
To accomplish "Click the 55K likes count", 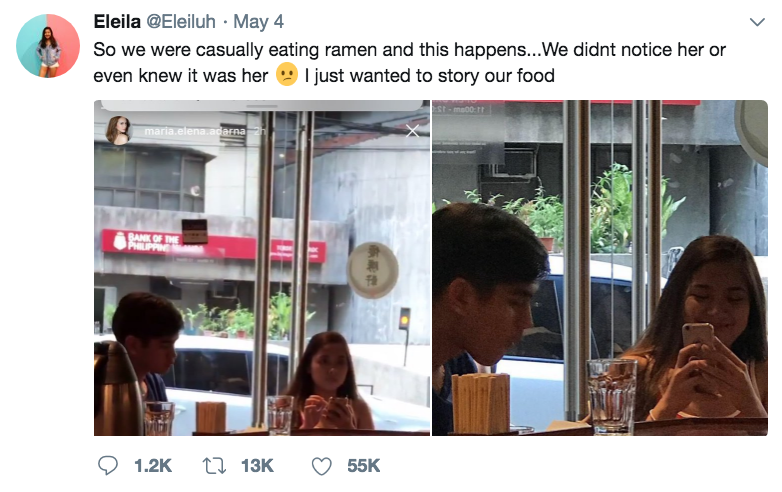I will click(363, 465).
